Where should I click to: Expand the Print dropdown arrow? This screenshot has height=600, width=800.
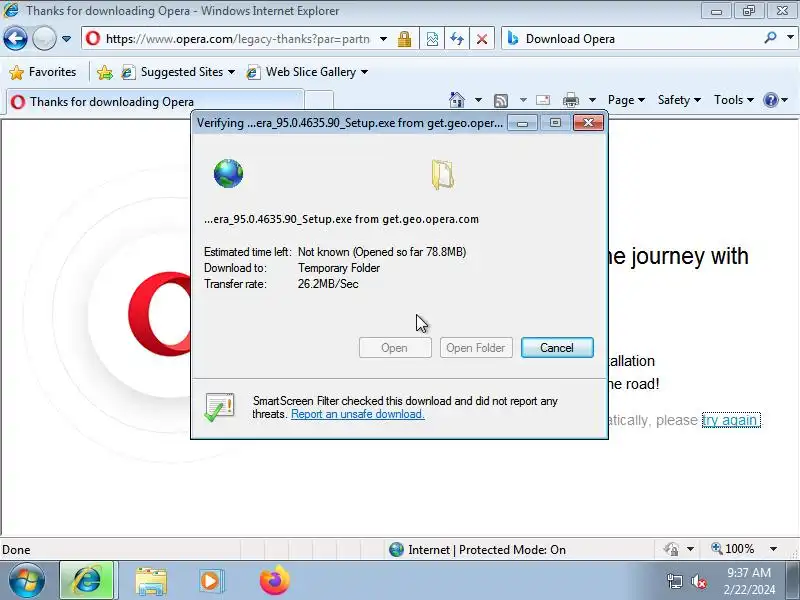click(592, 100)
